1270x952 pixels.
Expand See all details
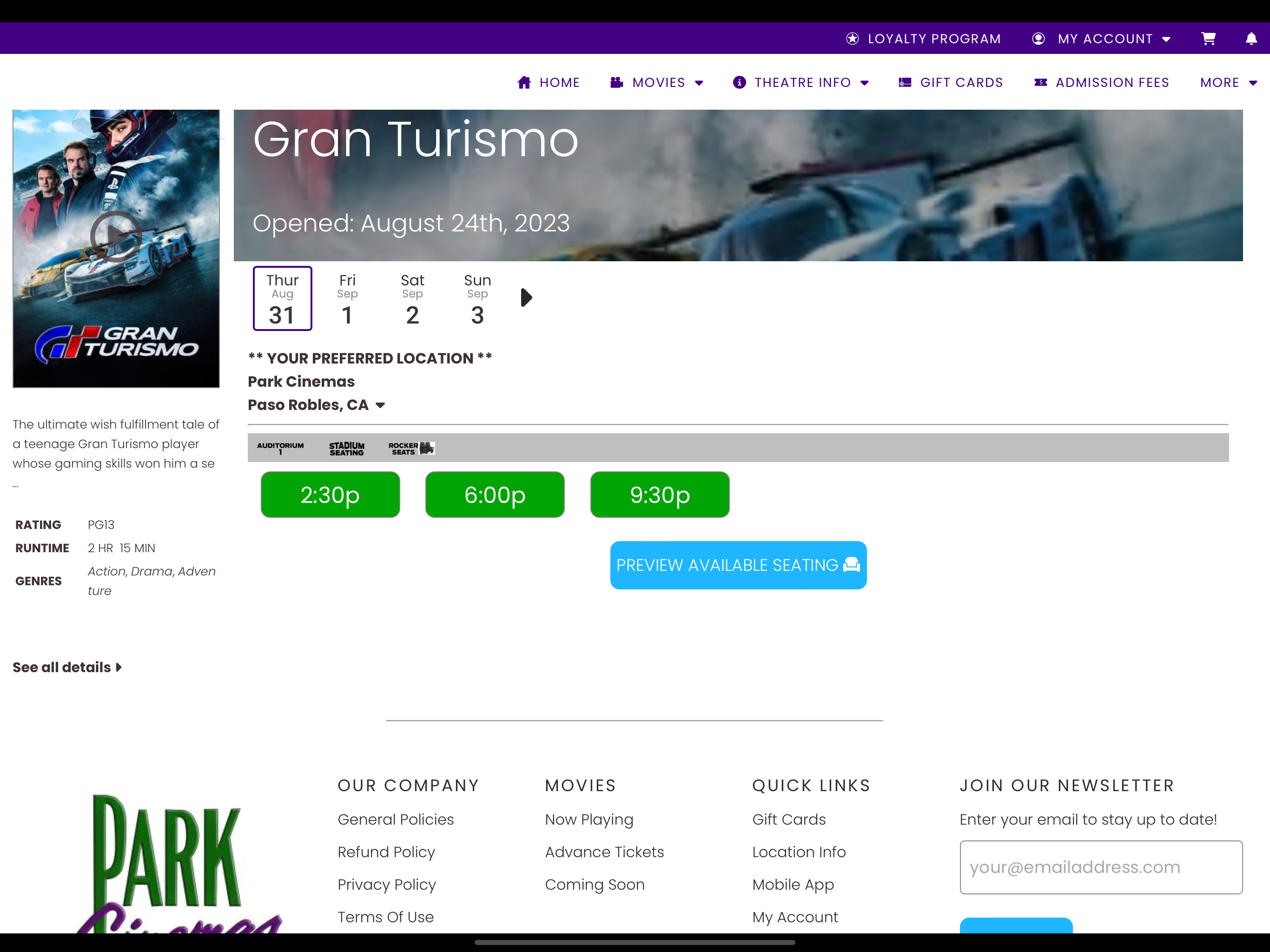coord(67,667)
